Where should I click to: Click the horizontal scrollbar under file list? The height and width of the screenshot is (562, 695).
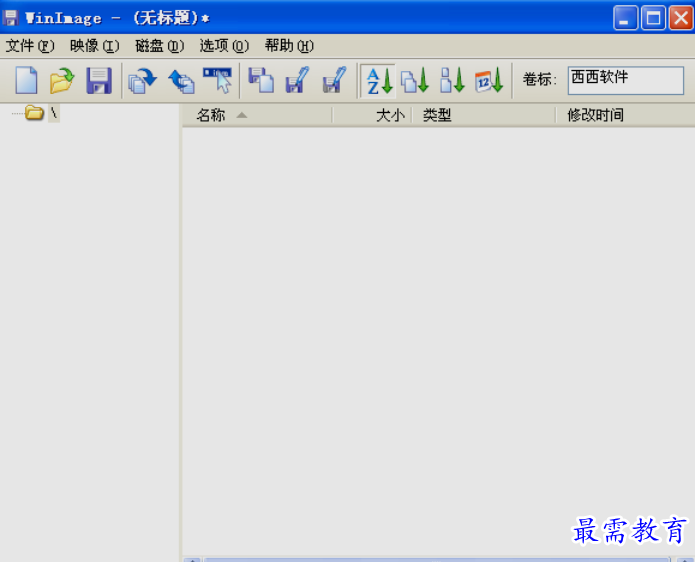tap(437, 560)
